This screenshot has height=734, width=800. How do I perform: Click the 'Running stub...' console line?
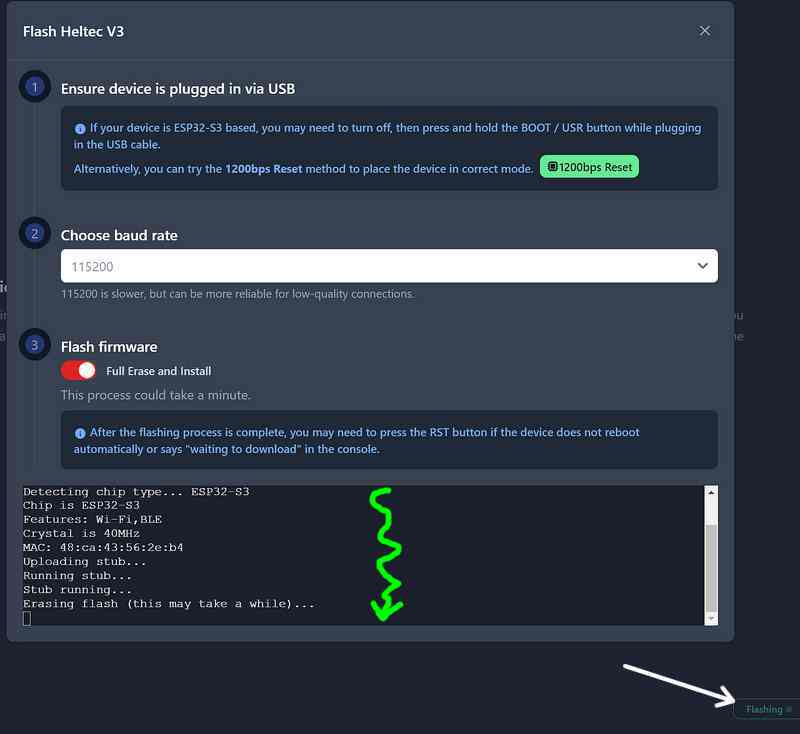click(x=78, y=575)
